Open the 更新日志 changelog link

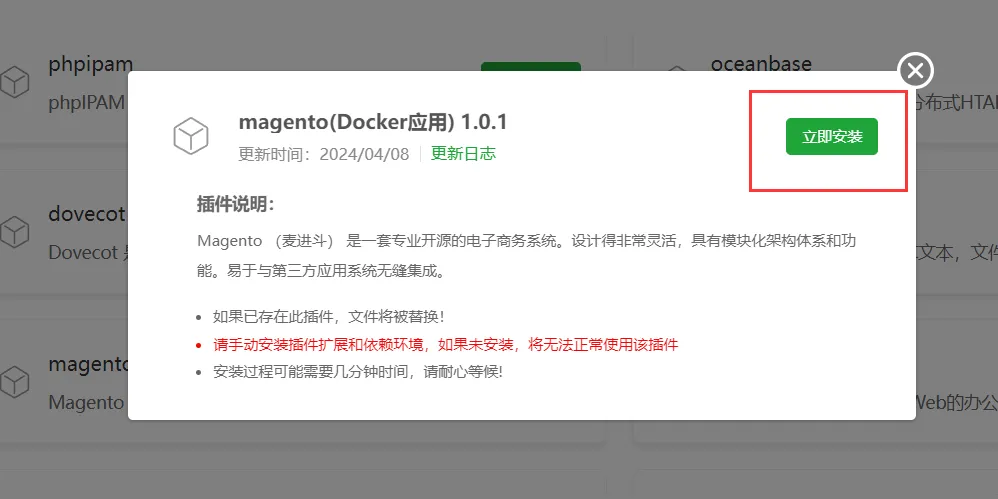pos(463,154)
